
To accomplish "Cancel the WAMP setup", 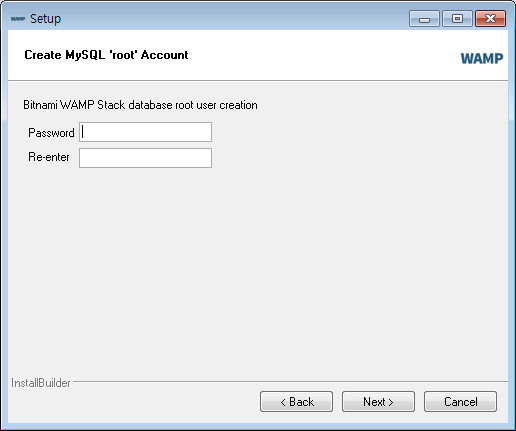I will [460, 402].
